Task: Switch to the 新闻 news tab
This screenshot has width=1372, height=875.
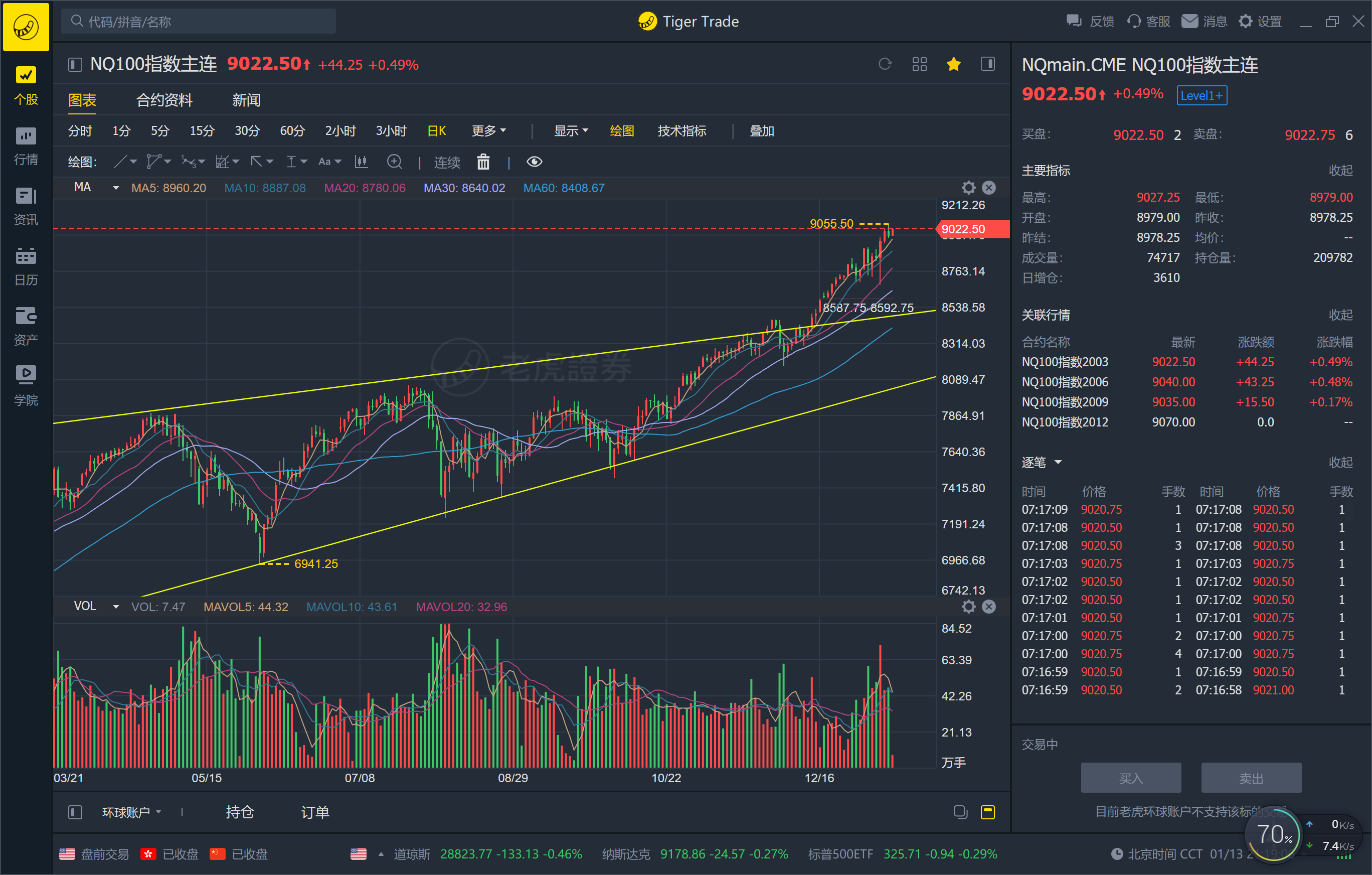Action: click(x=246, y=100)
